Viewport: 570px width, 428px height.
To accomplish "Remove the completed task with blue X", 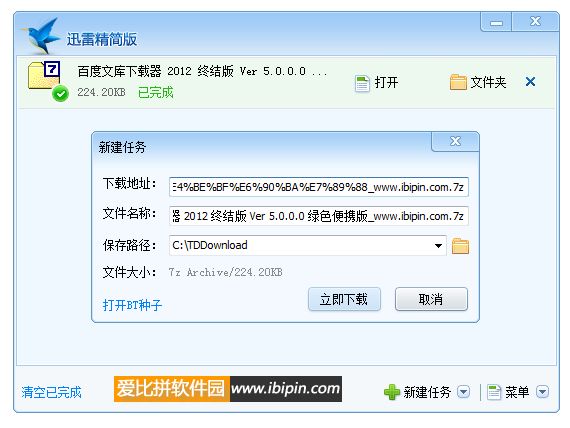I will [x=530, y=82].
